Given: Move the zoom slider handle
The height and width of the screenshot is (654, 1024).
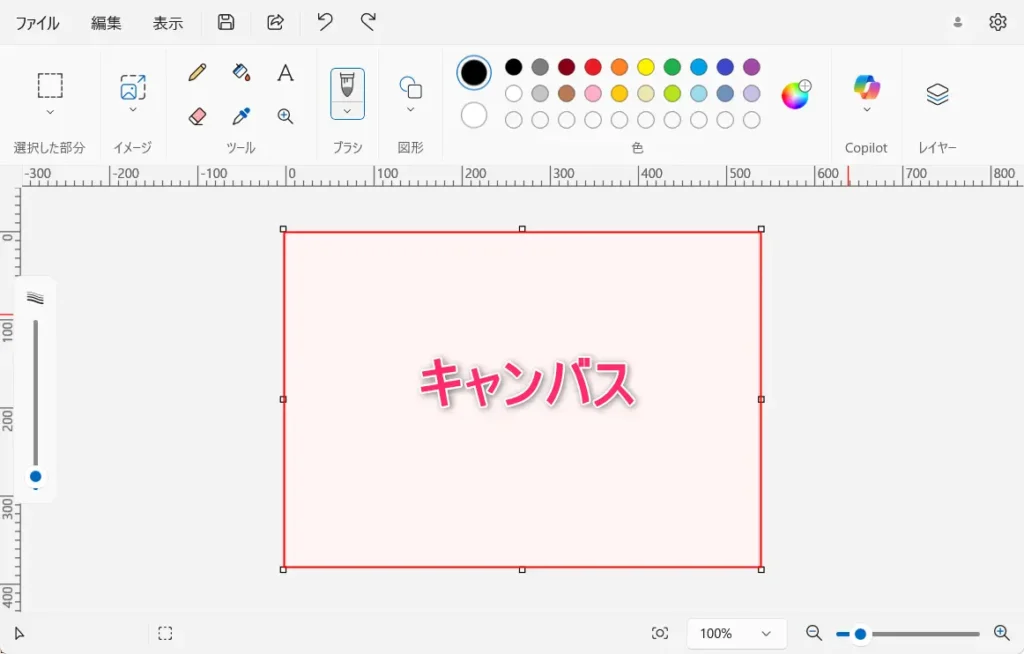Looking at the screenshot, I should [x=861, y=634].
